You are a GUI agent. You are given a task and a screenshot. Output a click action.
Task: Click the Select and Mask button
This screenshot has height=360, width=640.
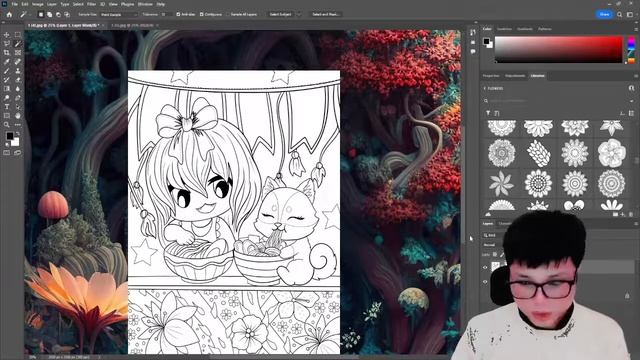coord(325,14)
